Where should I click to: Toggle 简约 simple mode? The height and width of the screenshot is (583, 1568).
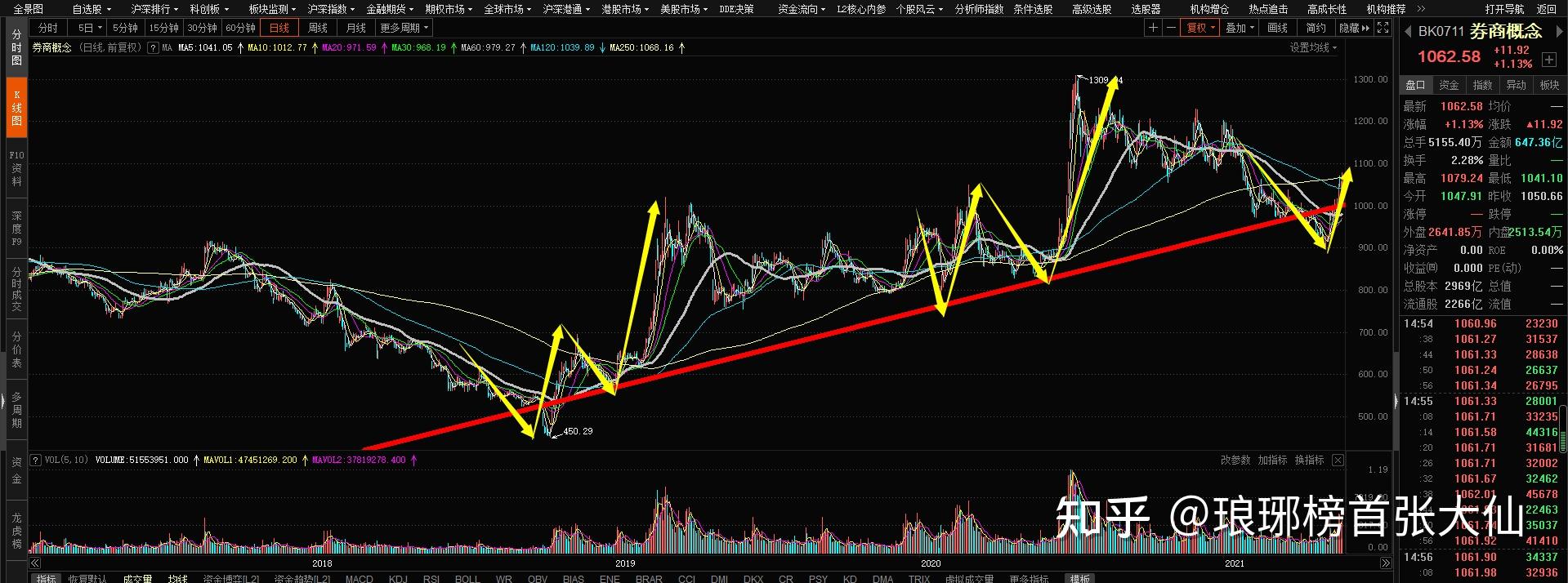pyautogui.click(x=1316, y=28)
